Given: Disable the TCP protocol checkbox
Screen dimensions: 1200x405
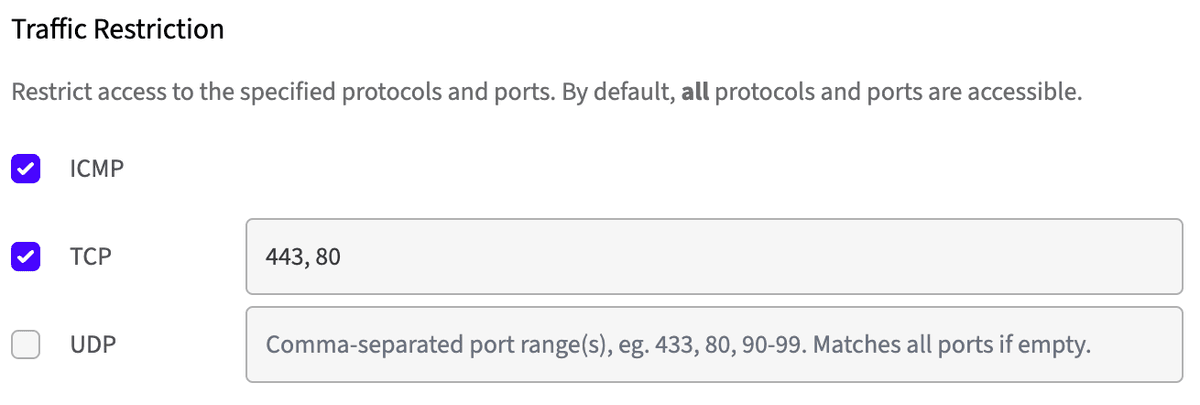Looking at the screenshot, I should [x=25, y=257].
